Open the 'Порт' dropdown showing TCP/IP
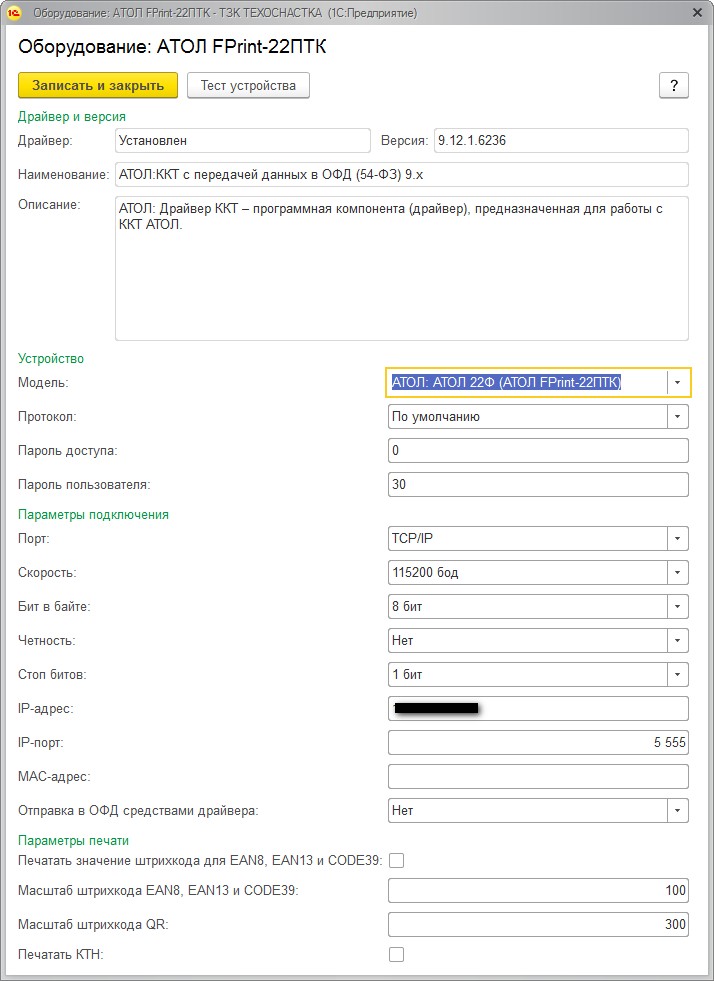 point(678,539)
